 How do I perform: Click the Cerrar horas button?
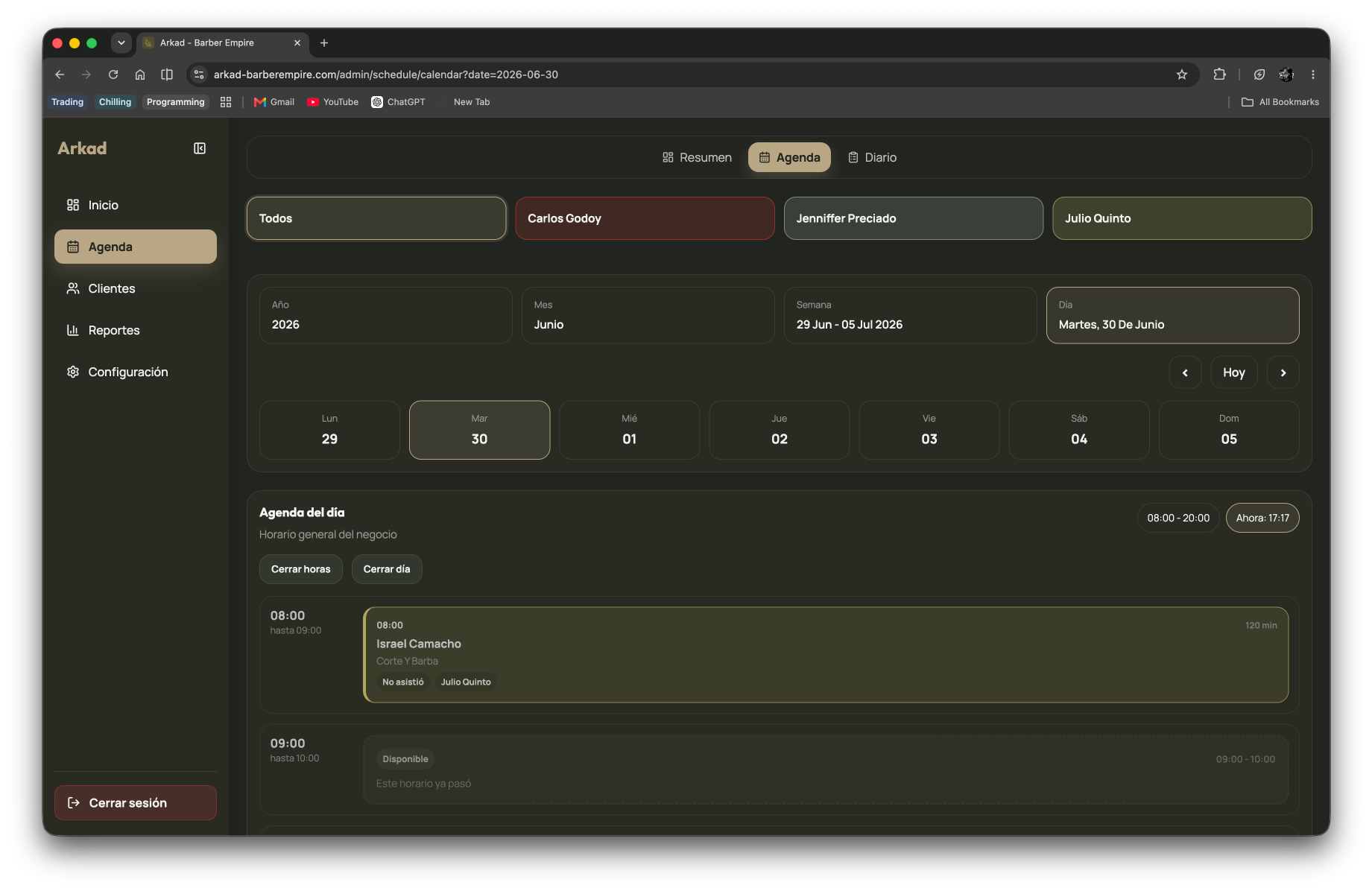pos(301,569)
